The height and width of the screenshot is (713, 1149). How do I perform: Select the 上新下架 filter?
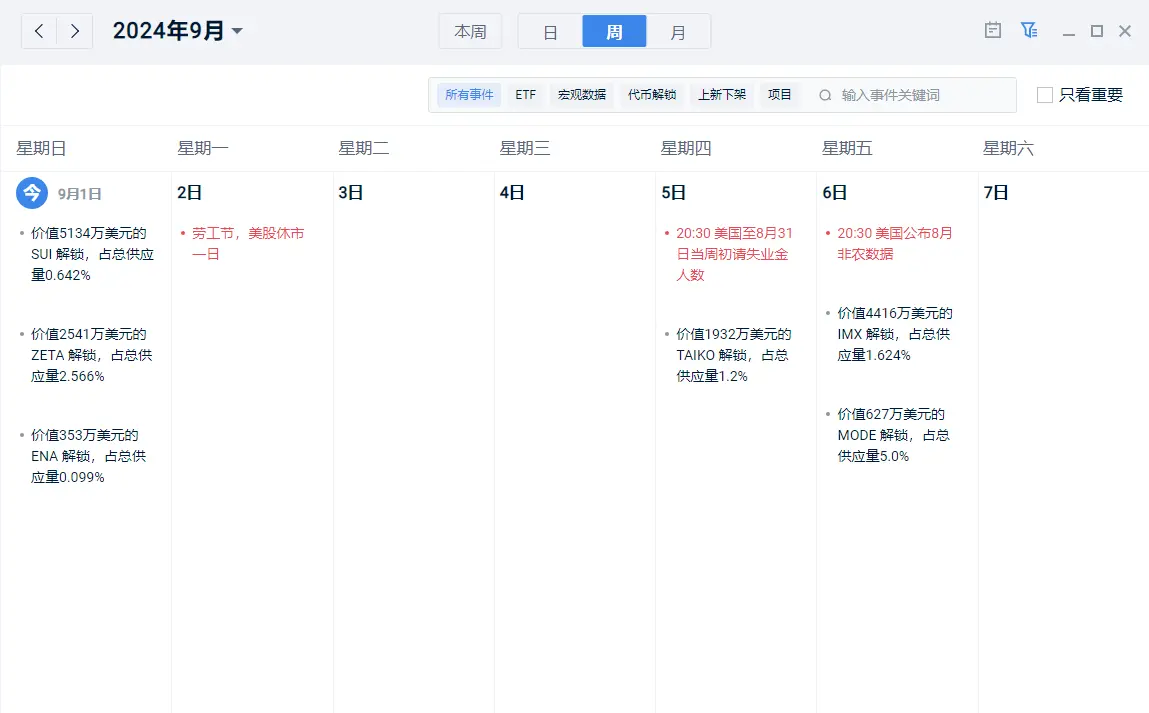tap(722, 95)
